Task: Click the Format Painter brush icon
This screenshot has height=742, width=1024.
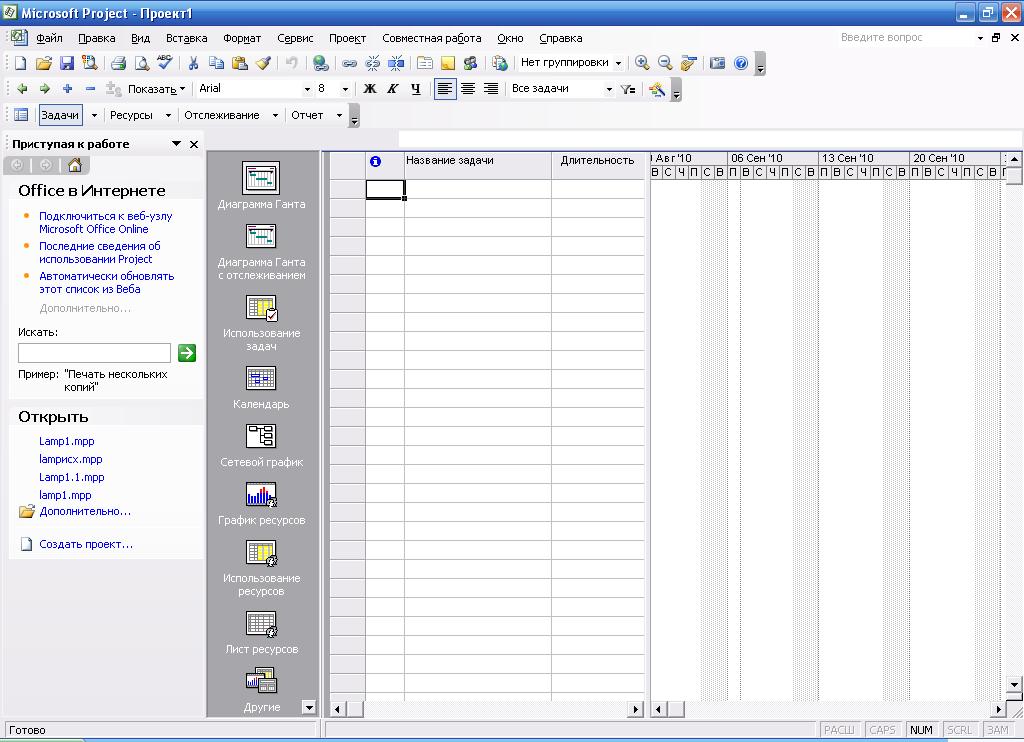Action: coord(263,63)
